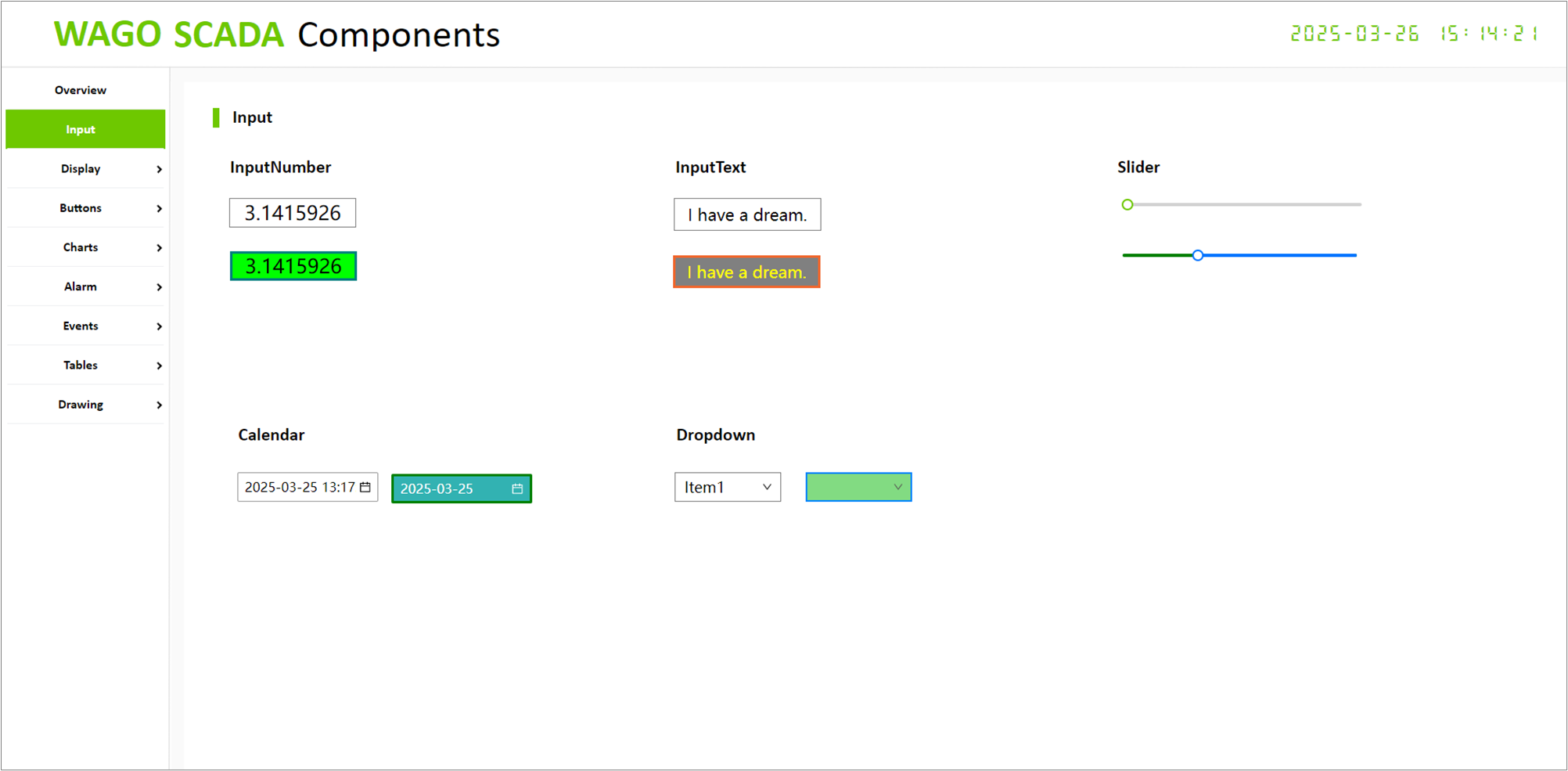Click the gray slider's green handle

click(x=1127, y=204)
